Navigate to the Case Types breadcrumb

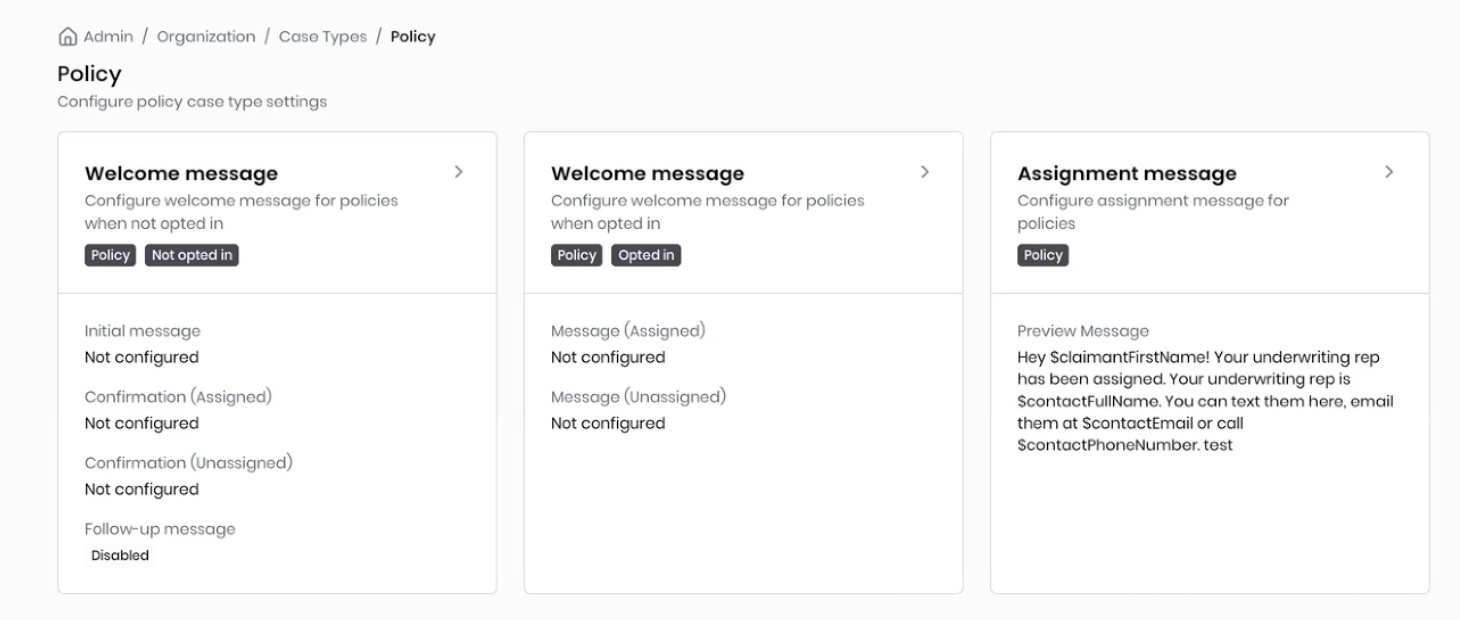pyautogui.click(x=322, y=37)
